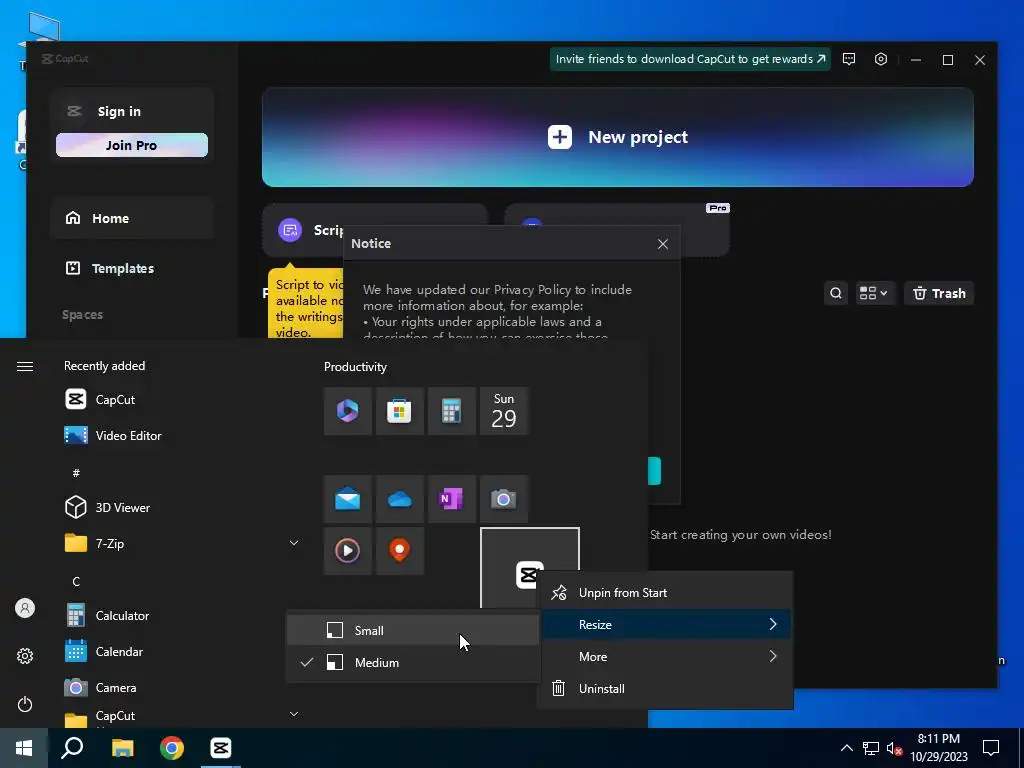Click the Productivity group header

(x=355, y=367)
